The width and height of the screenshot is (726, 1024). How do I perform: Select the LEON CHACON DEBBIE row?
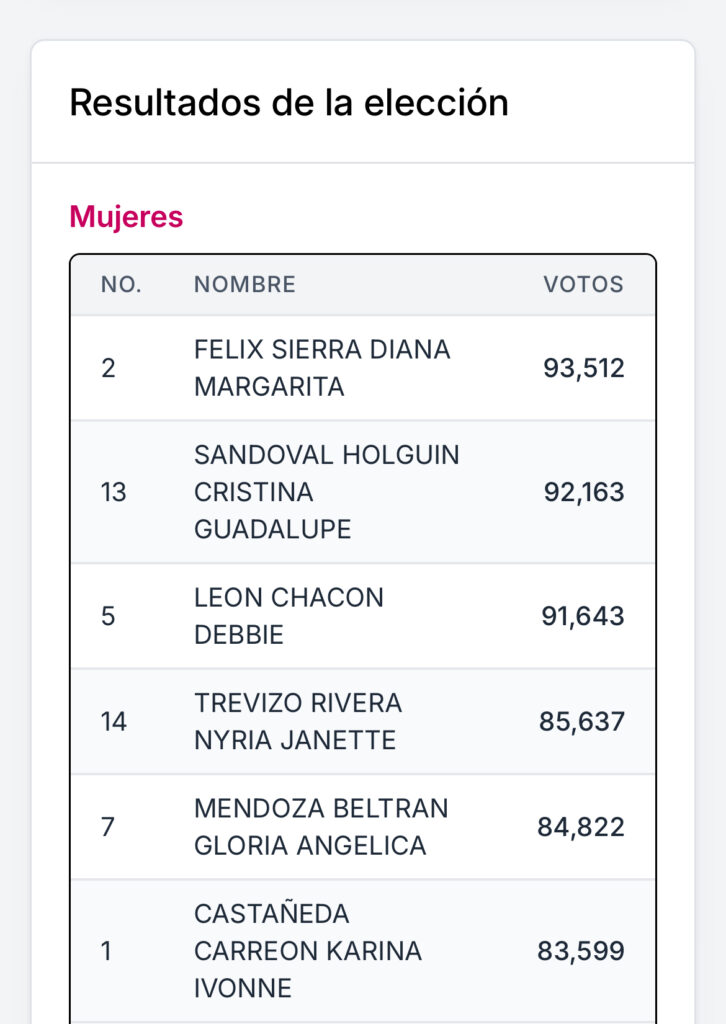click(363, 616)
